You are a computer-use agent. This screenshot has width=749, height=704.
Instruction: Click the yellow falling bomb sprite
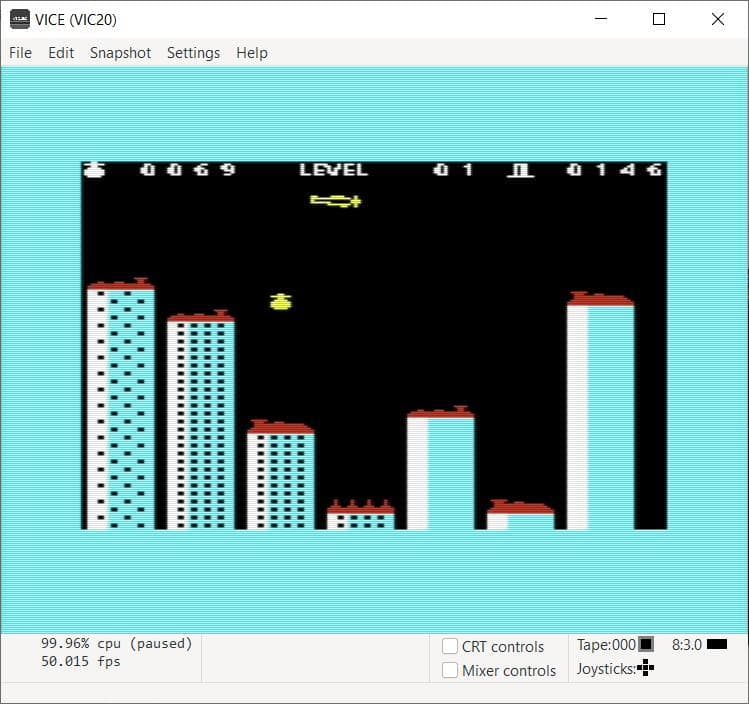[x=280, y=302]
